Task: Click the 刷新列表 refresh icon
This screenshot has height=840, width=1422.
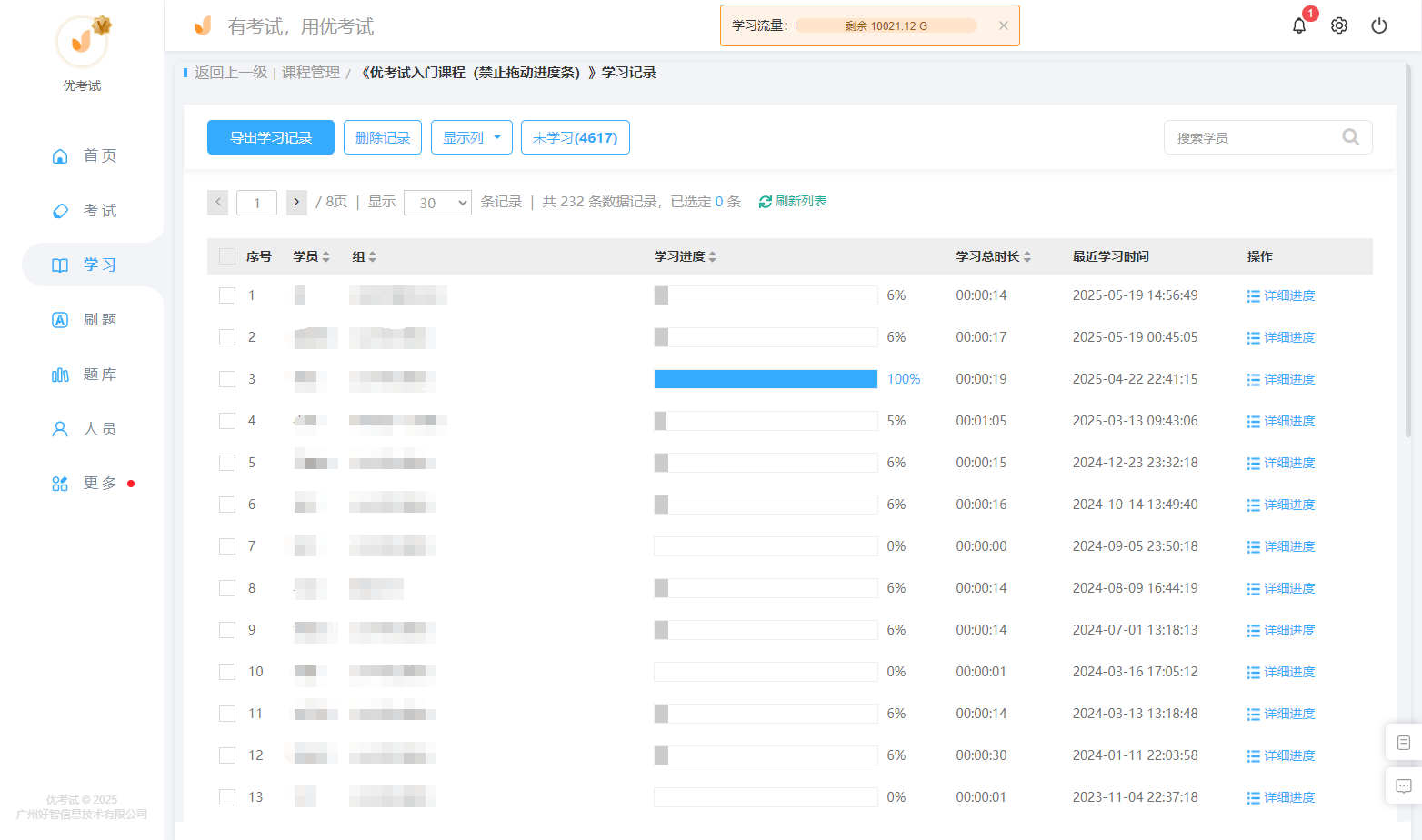Action: [766, 202]
